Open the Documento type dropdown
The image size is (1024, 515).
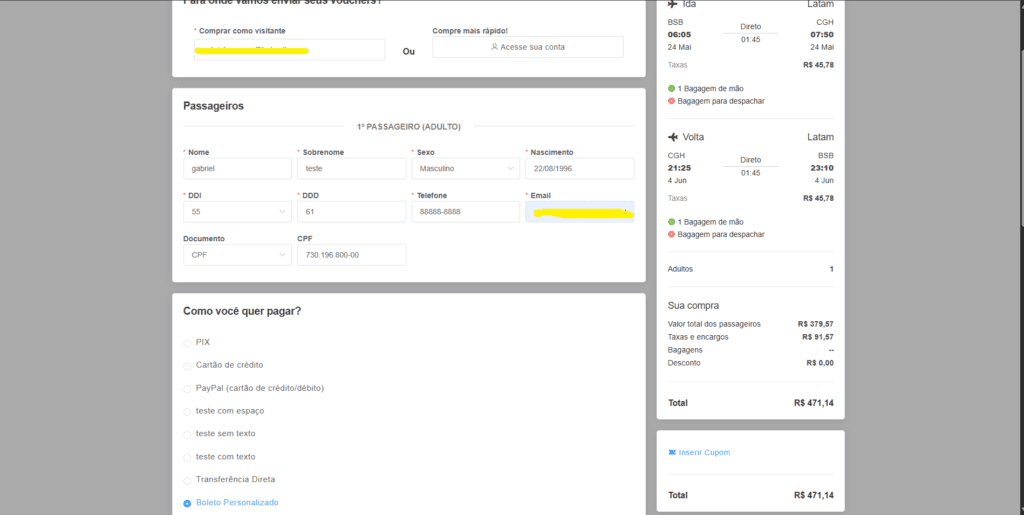tap(237, 255)
